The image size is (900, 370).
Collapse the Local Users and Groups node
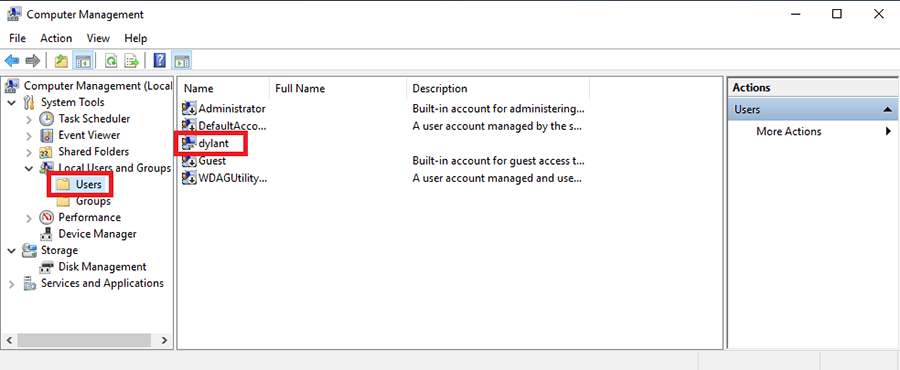click(x=29, y=168)
